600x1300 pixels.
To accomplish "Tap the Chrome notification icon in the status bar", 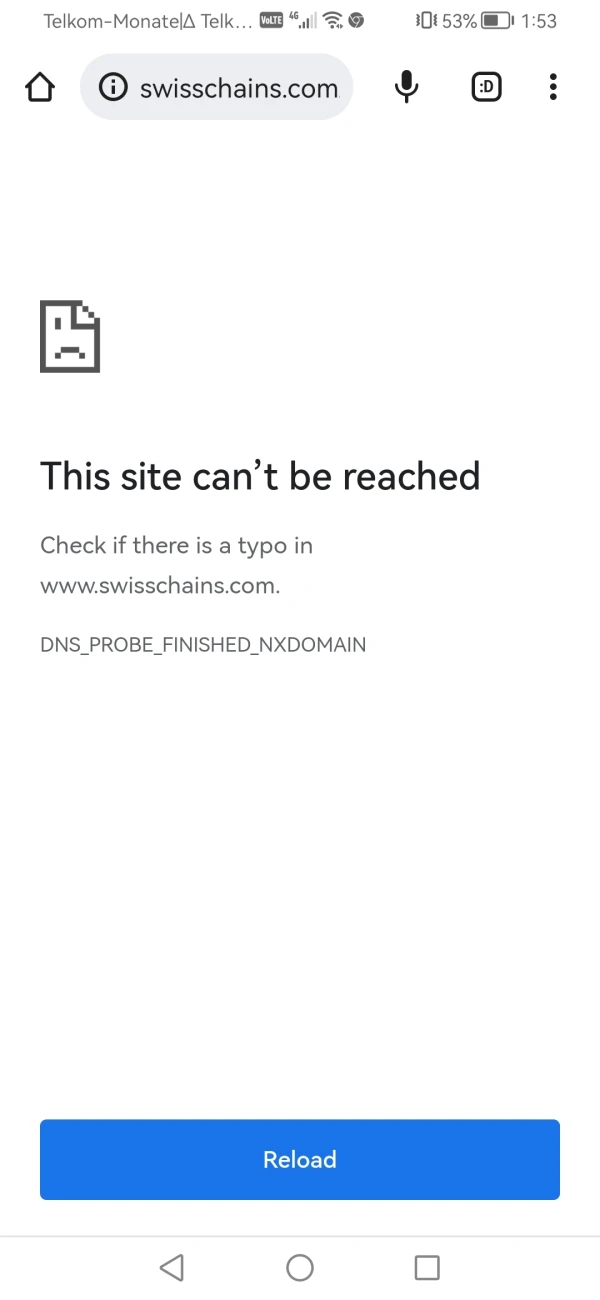I will point(356,20).
